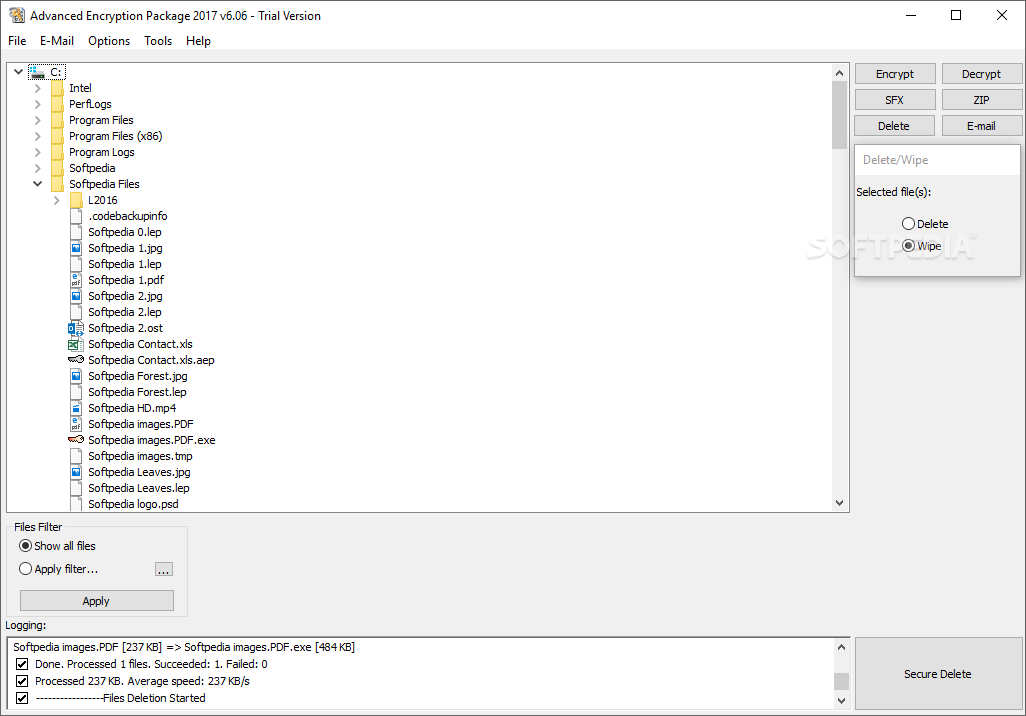Select Softpedia Forest.lep file name
This screenshot has width=1026, height=716.
point(137,392)
